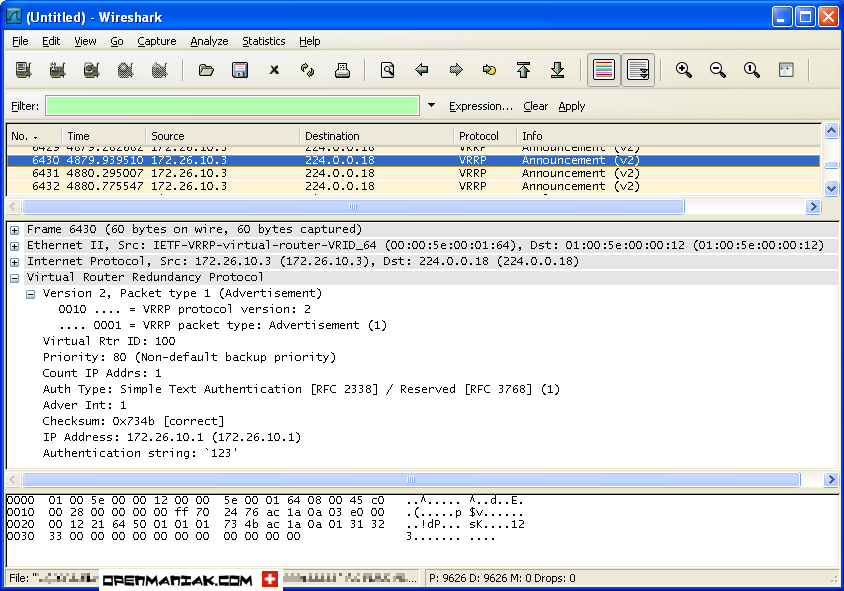Expand the Internet Protocol tree node

click(x=15, y=263)
